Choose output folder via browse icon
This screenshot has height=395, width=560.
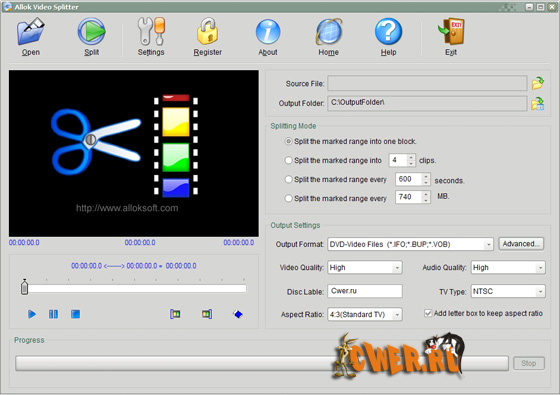538,104
